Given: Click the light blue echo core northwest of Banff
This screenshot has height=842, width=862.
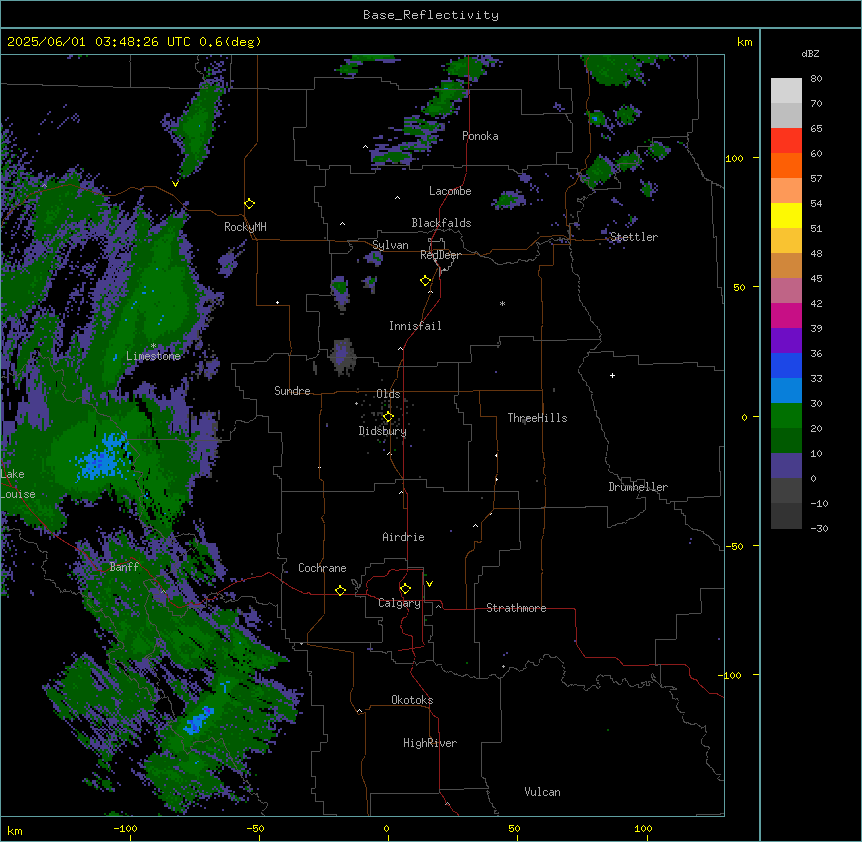Looking at the screenshot, I should pyautogui.click(x=104, y=457).
